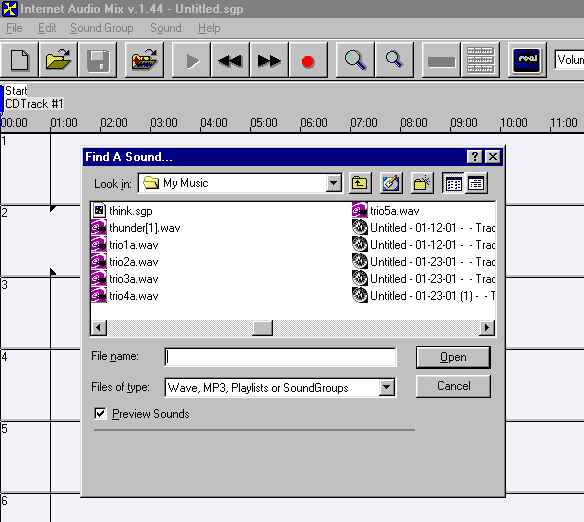Close the Find A Sound dialog
Viewport: 584px width, 522px height.
click(x=492, y=157)
